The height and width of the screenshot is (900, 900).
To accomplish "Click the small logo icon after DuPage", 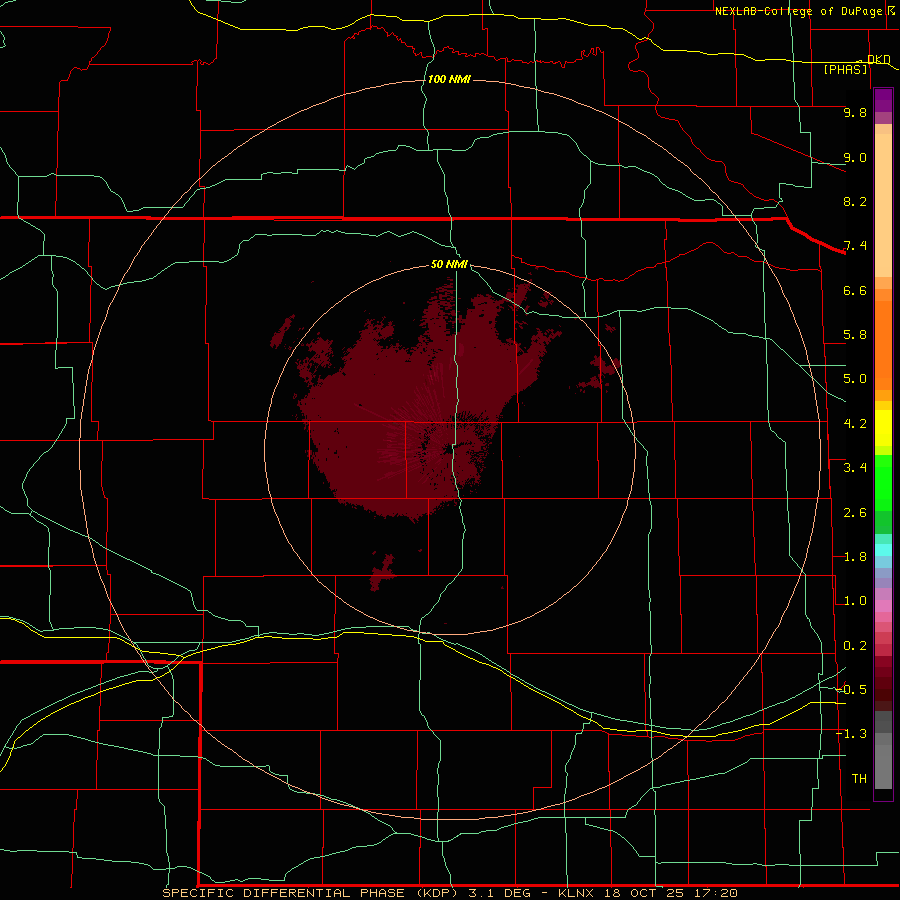I will click(891, 10).
